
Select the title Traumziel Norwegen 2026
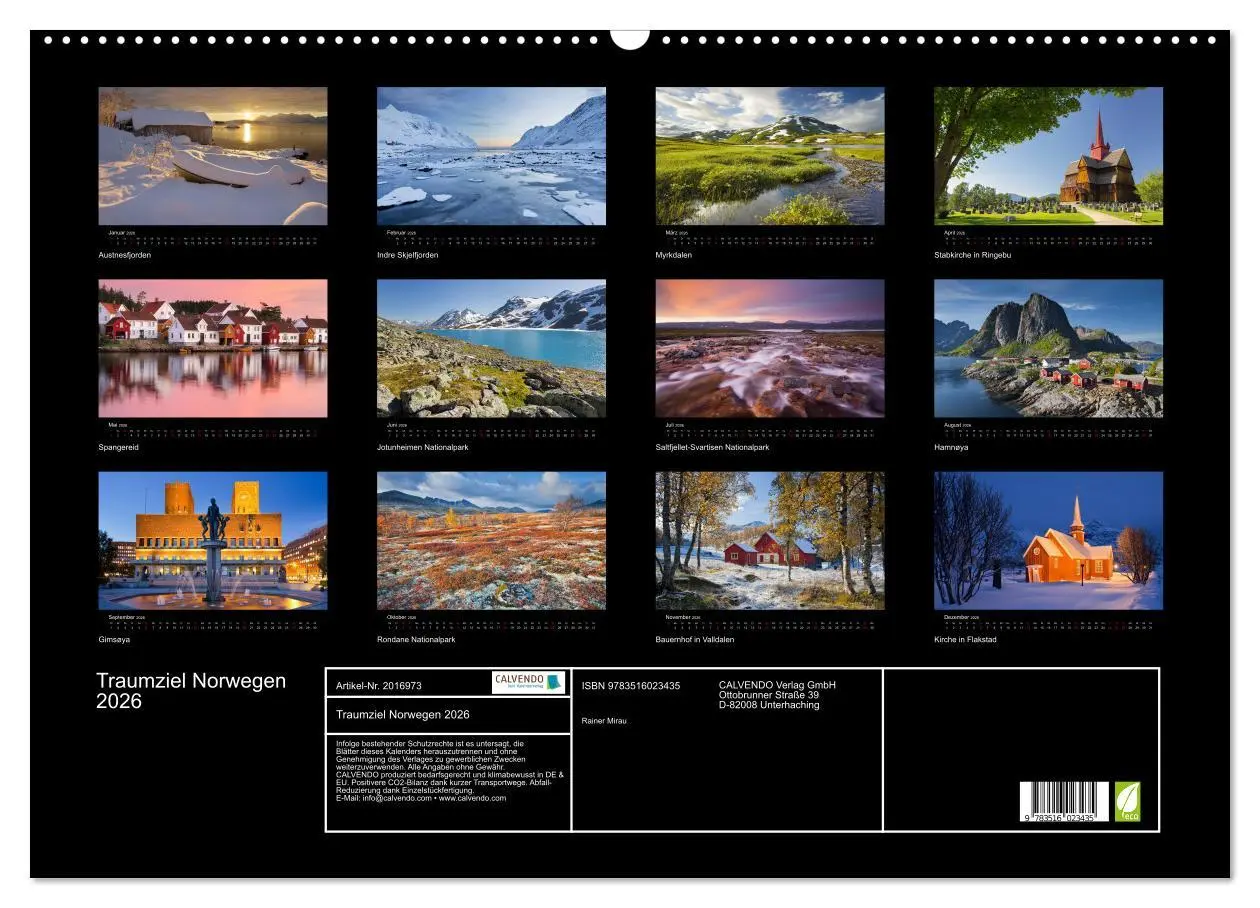point(404,714)
